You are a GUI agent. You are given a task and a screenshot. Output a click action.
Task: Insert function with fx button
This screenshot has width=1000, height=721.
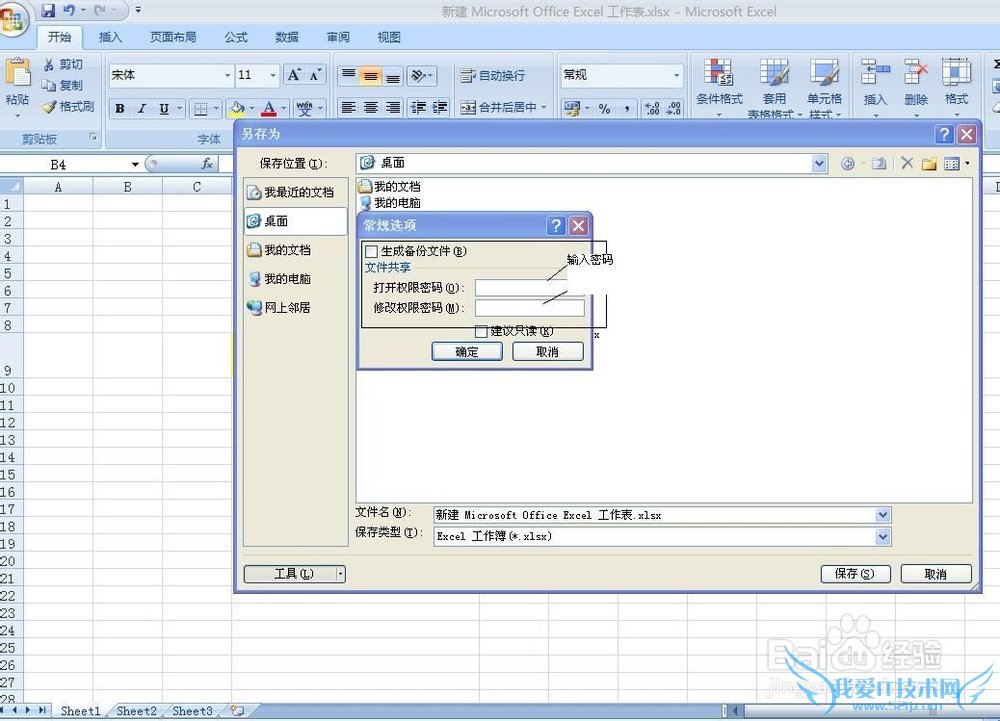[207, 164]
